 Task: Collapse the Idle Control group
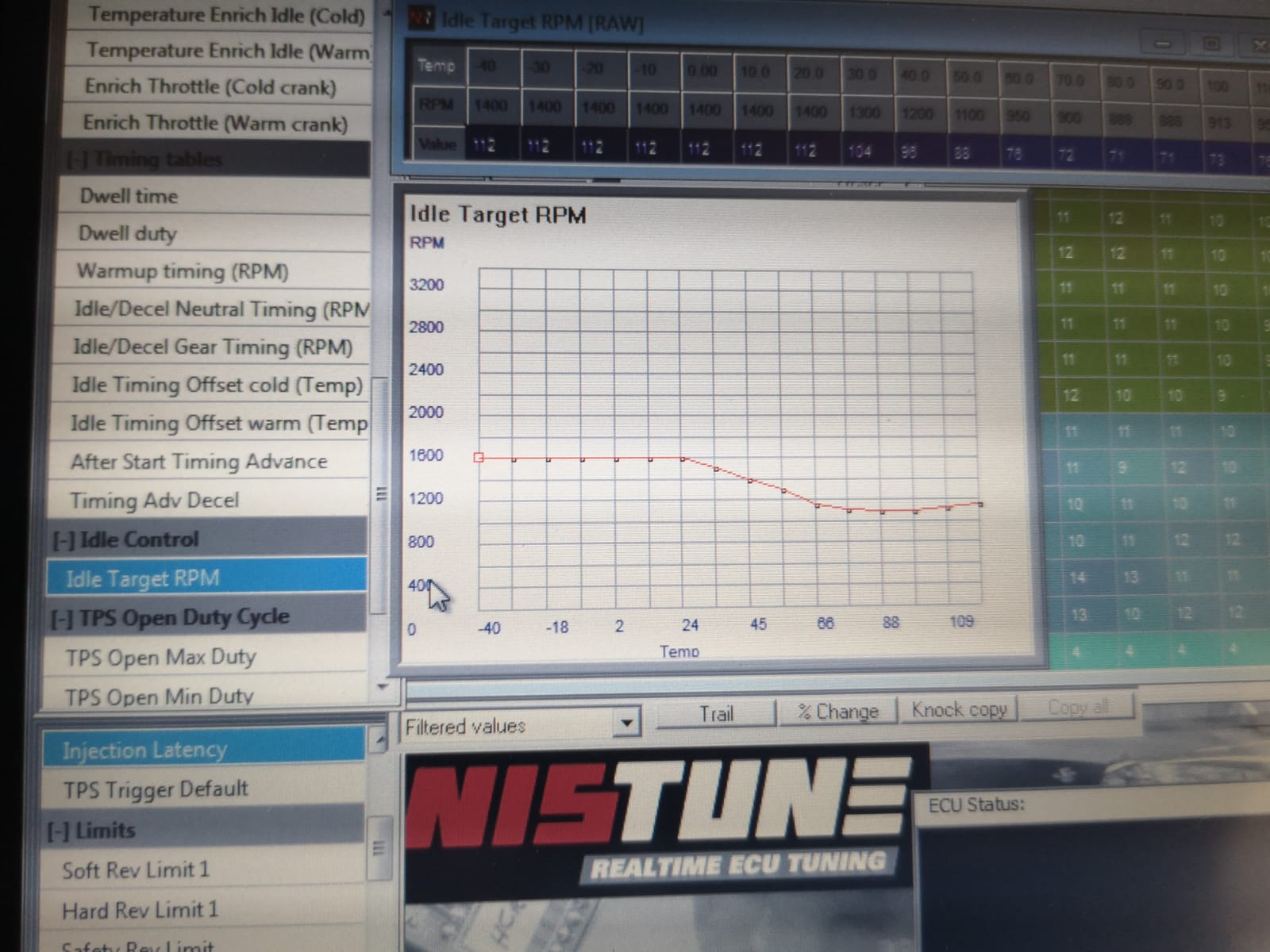(63, 540)
